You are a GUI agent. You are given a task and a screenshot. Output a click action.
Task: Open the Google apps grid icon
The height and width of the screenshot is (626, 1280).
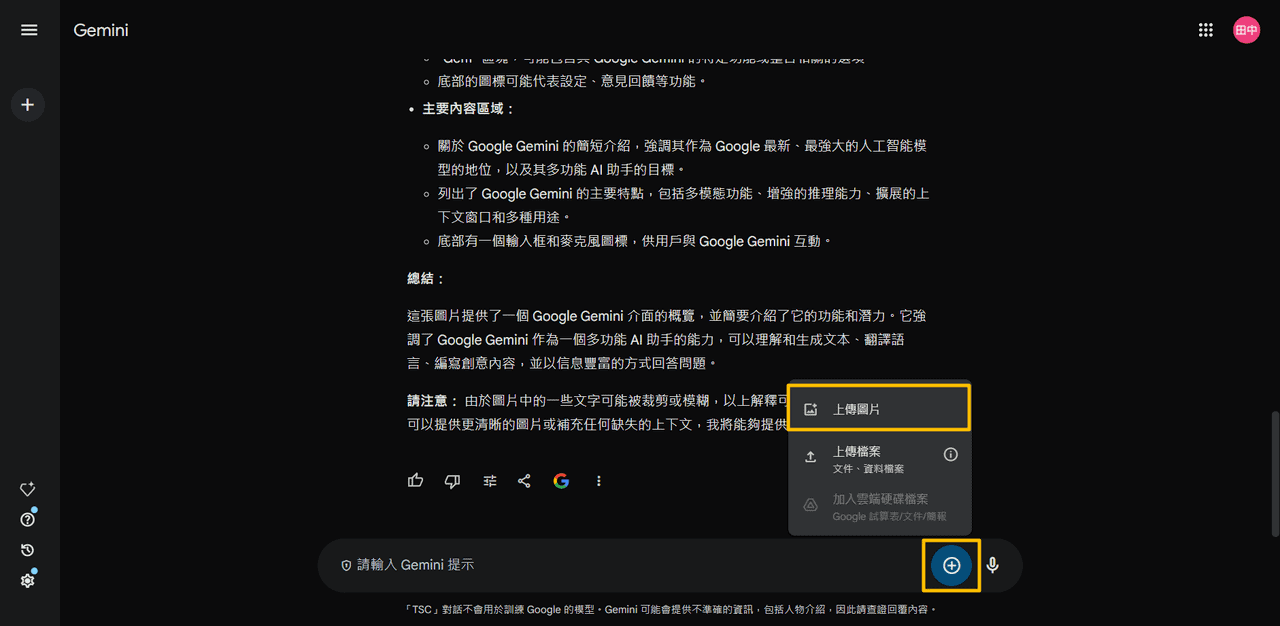[x=1206, y=29]
